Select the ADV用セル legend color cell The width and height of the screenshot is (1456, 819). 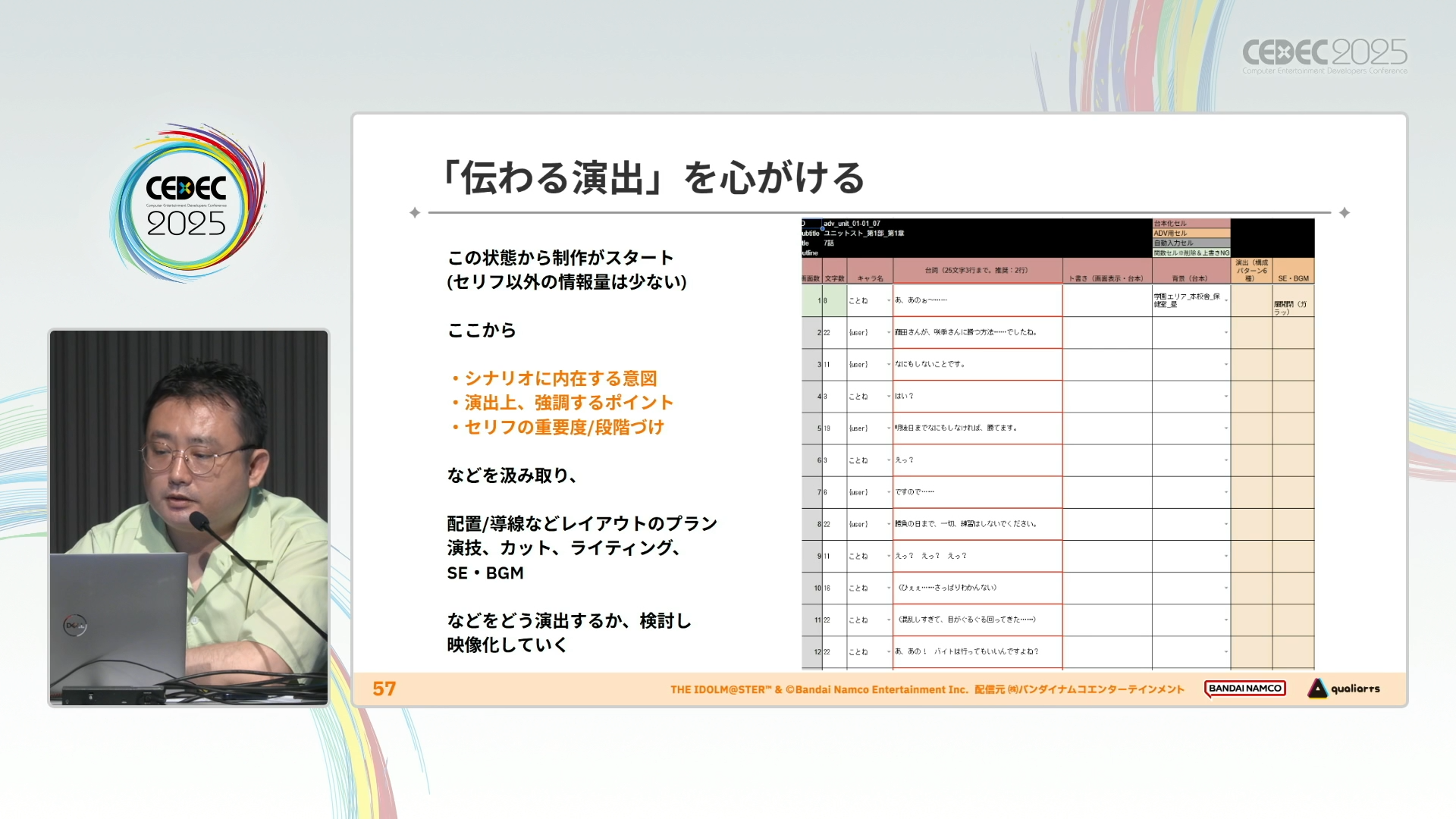[x=1191, y=234]
